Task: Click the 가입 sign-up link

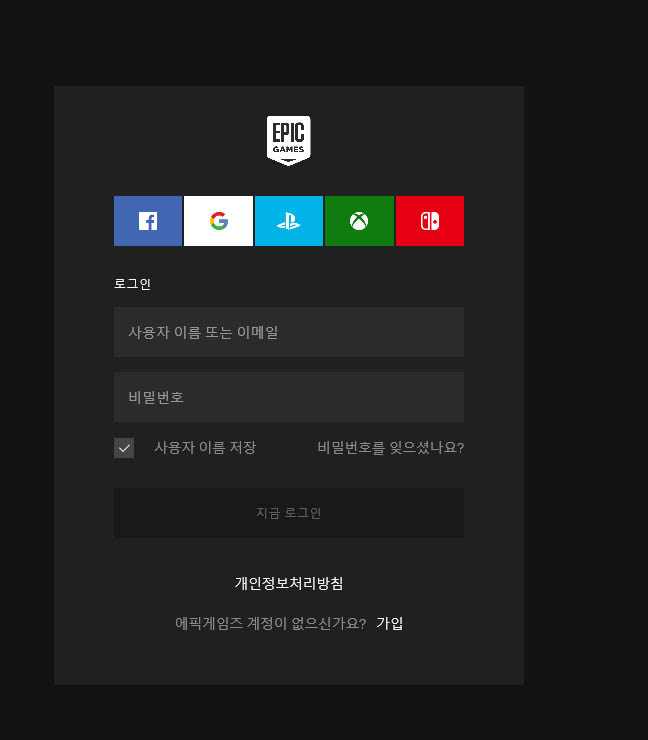Action: pyautogui.click(x=390, y=623)
